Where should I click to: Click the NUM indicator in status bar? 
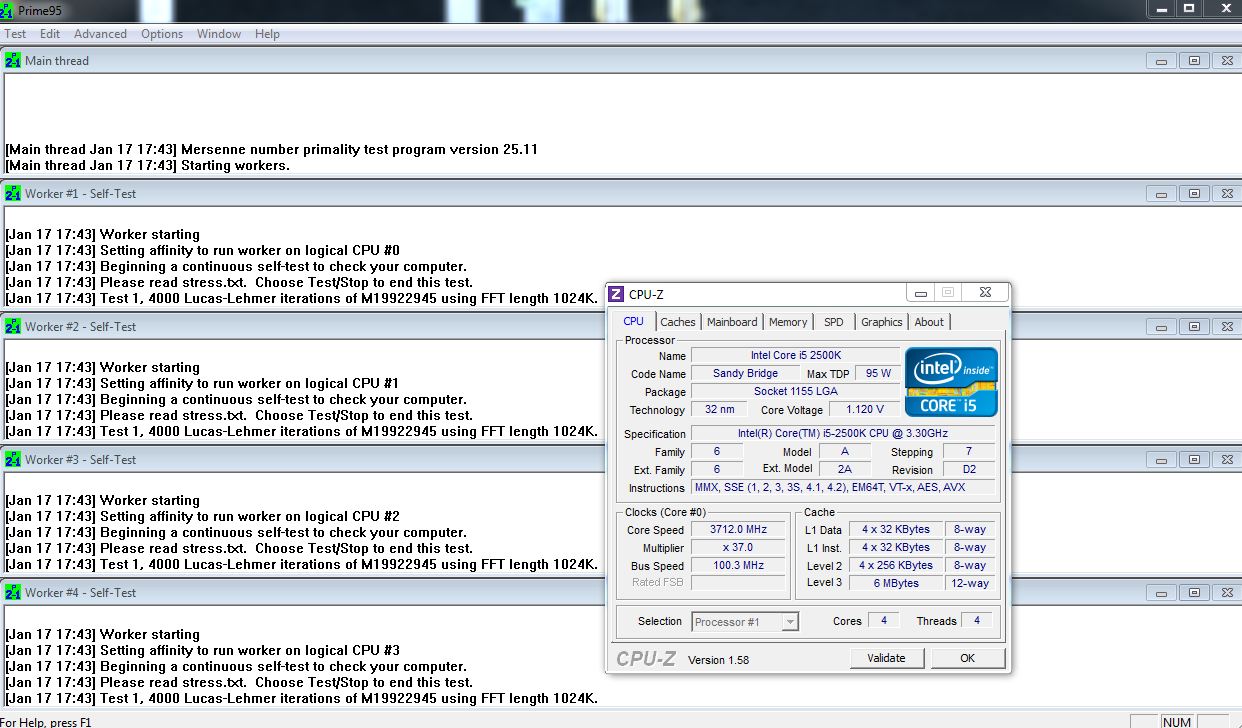[x=1176, y=722]
